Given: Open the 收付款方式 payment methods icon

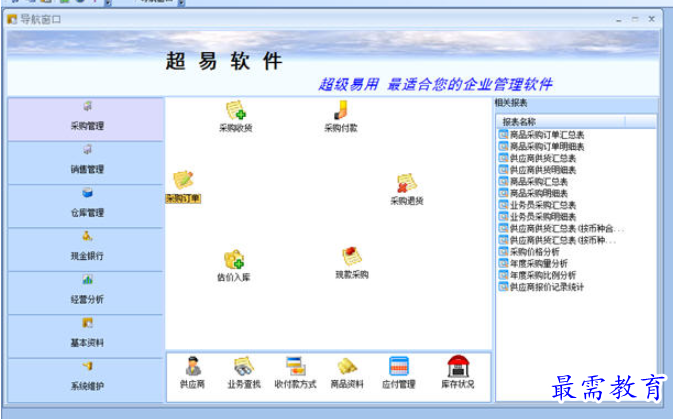Looking at the screenshot, I should point(295,373).
